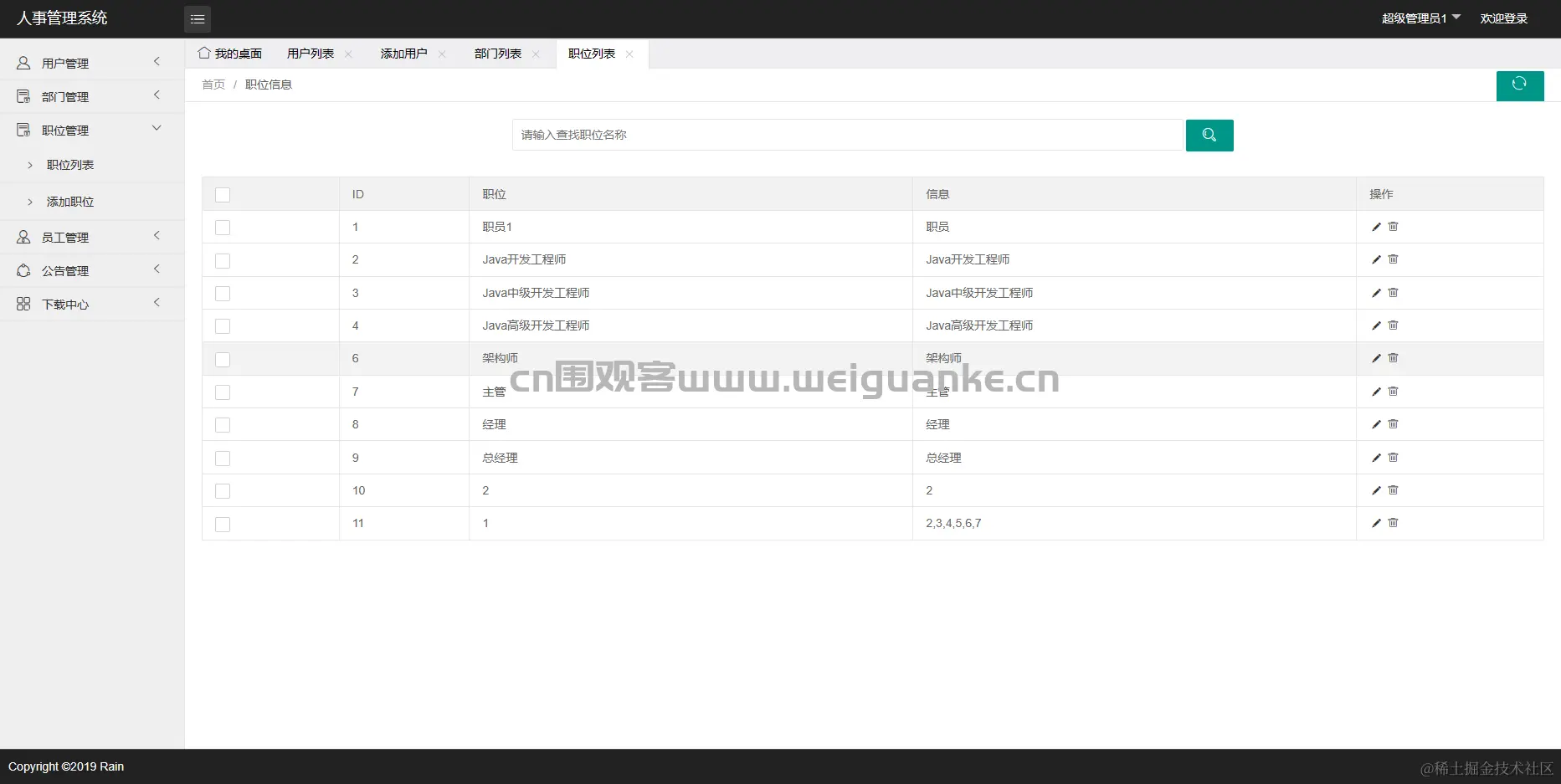Check the box for row ID 3
Screen dimensions: 1561x784
pyautogui.click(x=223, y=294)
